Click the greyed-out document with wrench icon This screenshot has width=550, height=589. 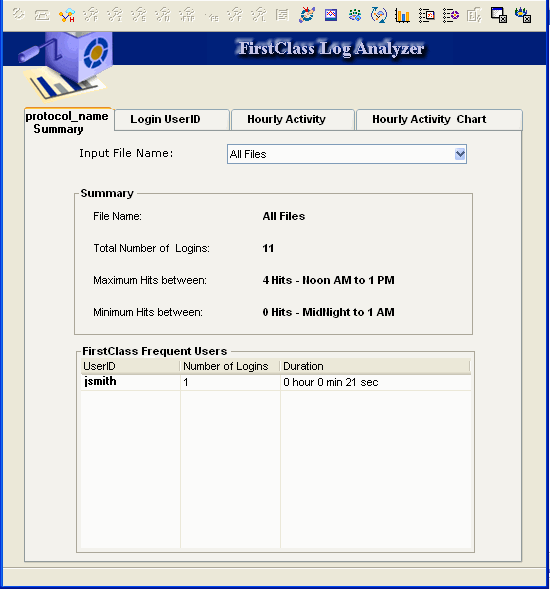pyautogui.click(x=474, y=15)
